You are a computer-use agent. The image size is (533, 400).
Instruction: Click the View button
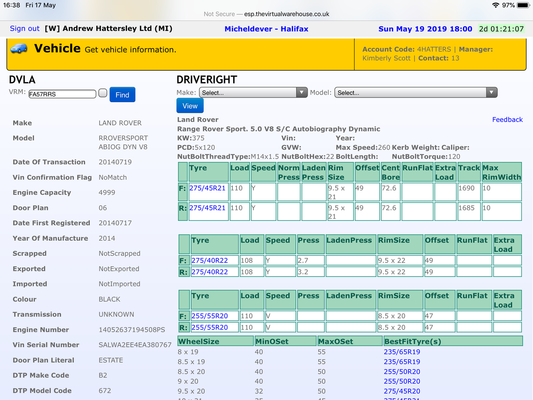click(190, 106)
